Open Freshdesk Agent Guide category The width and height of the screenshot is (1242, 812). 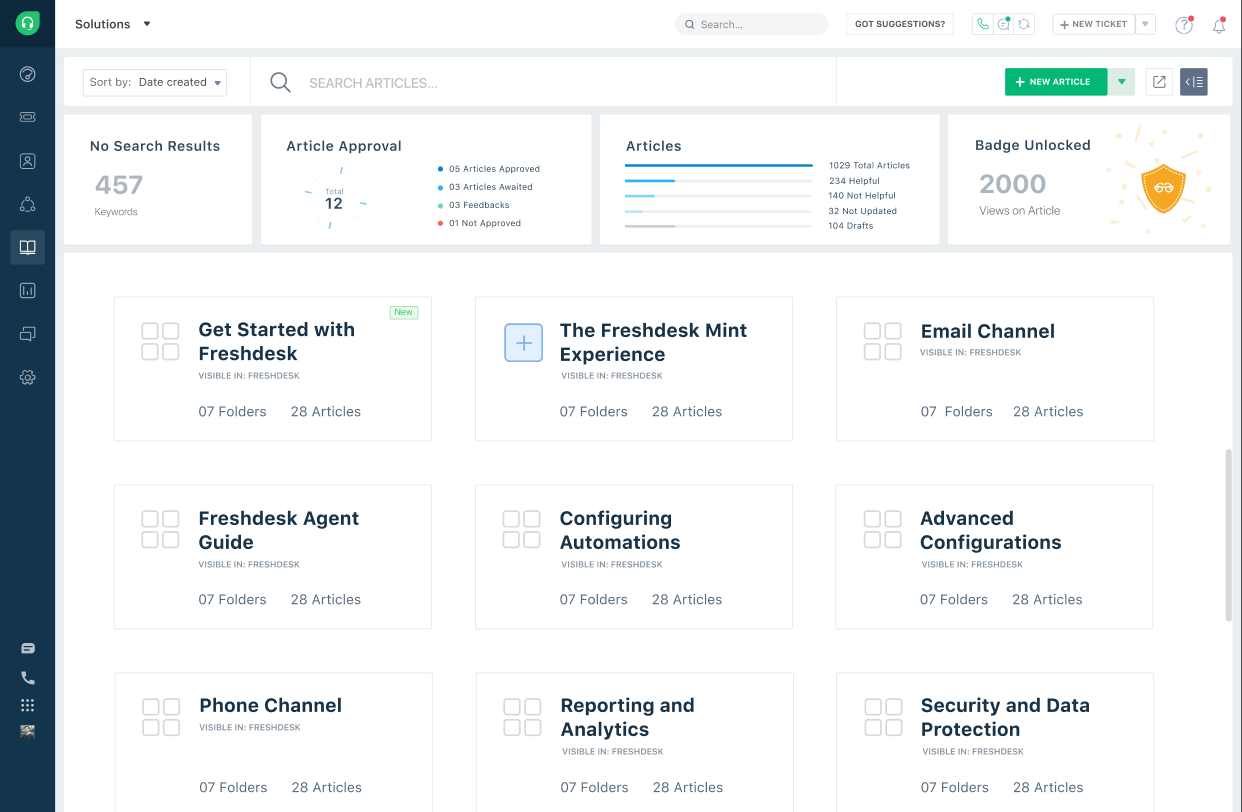(x=273, y=557)
